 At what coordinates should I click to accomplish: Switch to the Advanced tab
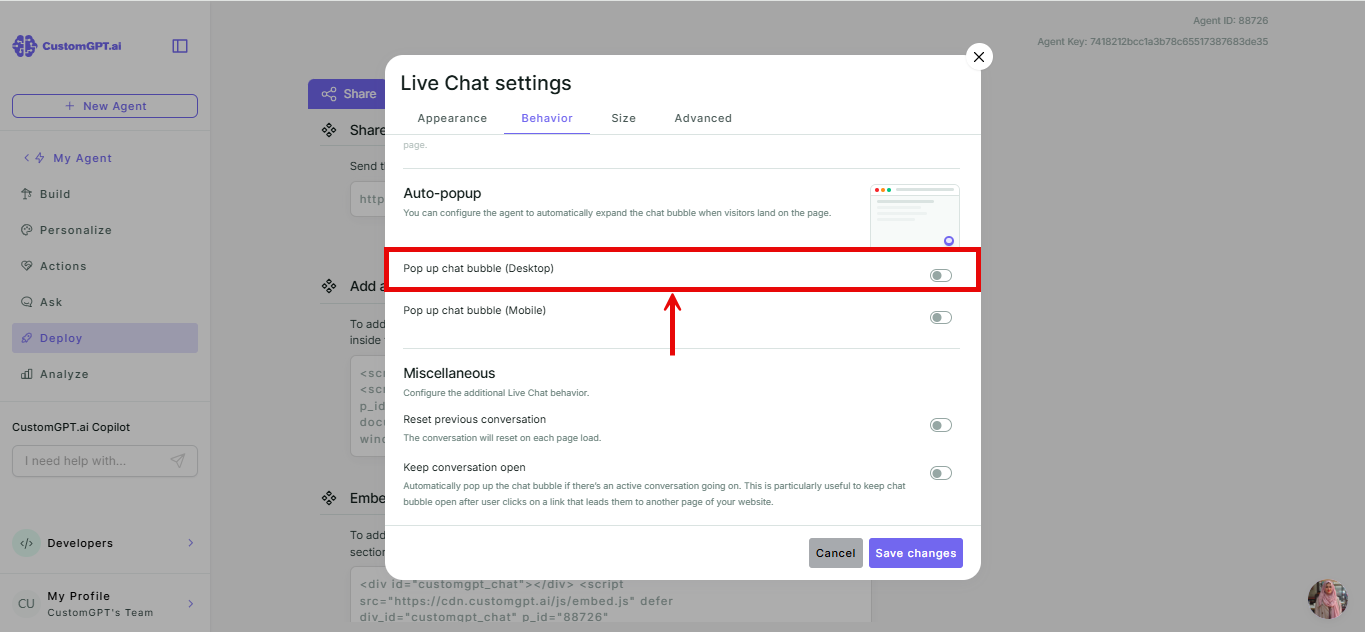pos(703,118)
